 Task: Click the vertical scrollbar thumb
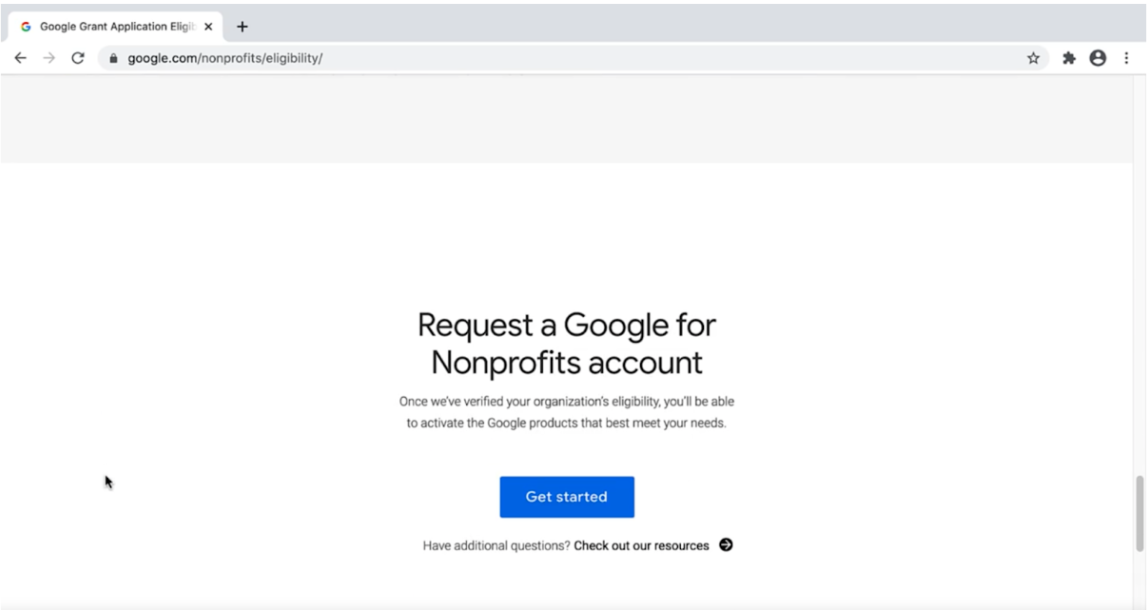click(1139, 513)
